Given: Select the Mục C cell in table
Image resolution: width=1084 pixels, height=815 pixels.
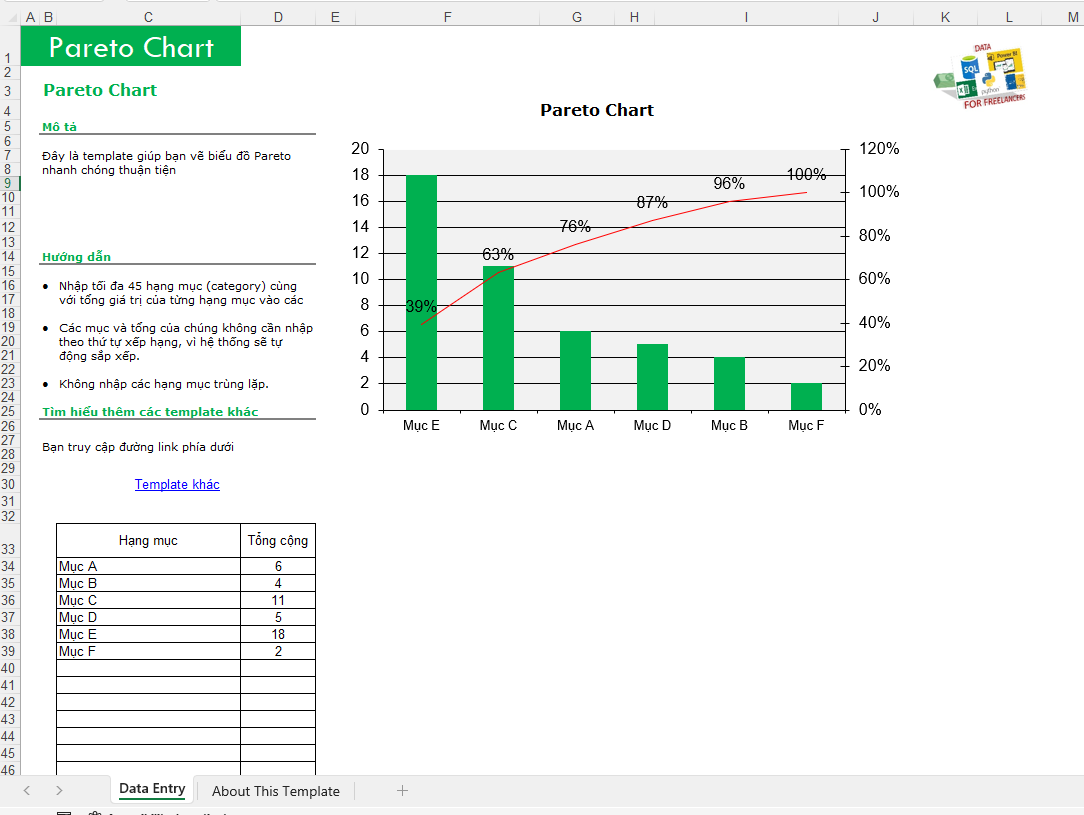Looking at the screenshot, I should click(148, 600).
